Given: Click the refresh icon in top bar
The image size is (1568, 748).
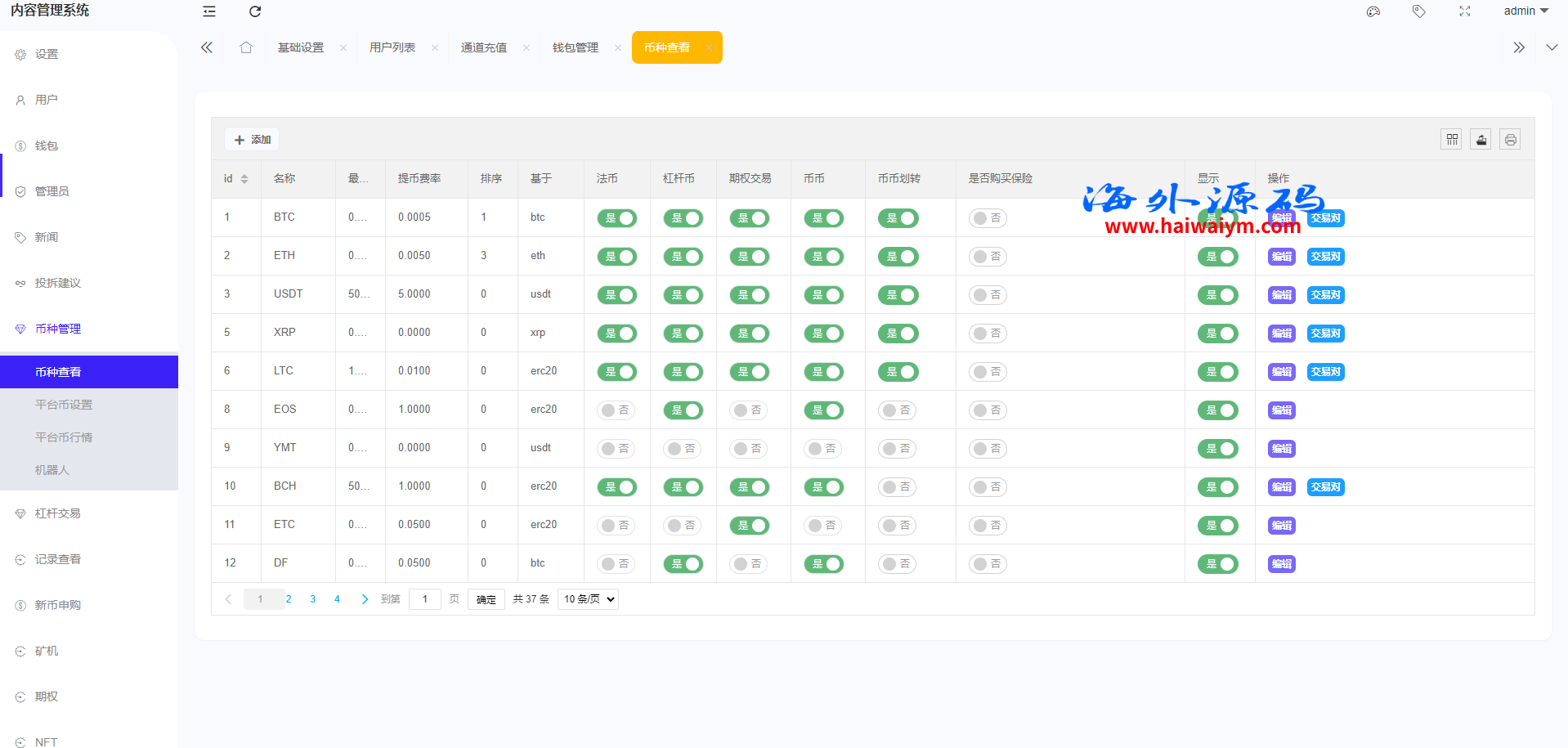Looking at the screenshot, I should [255, 11].
